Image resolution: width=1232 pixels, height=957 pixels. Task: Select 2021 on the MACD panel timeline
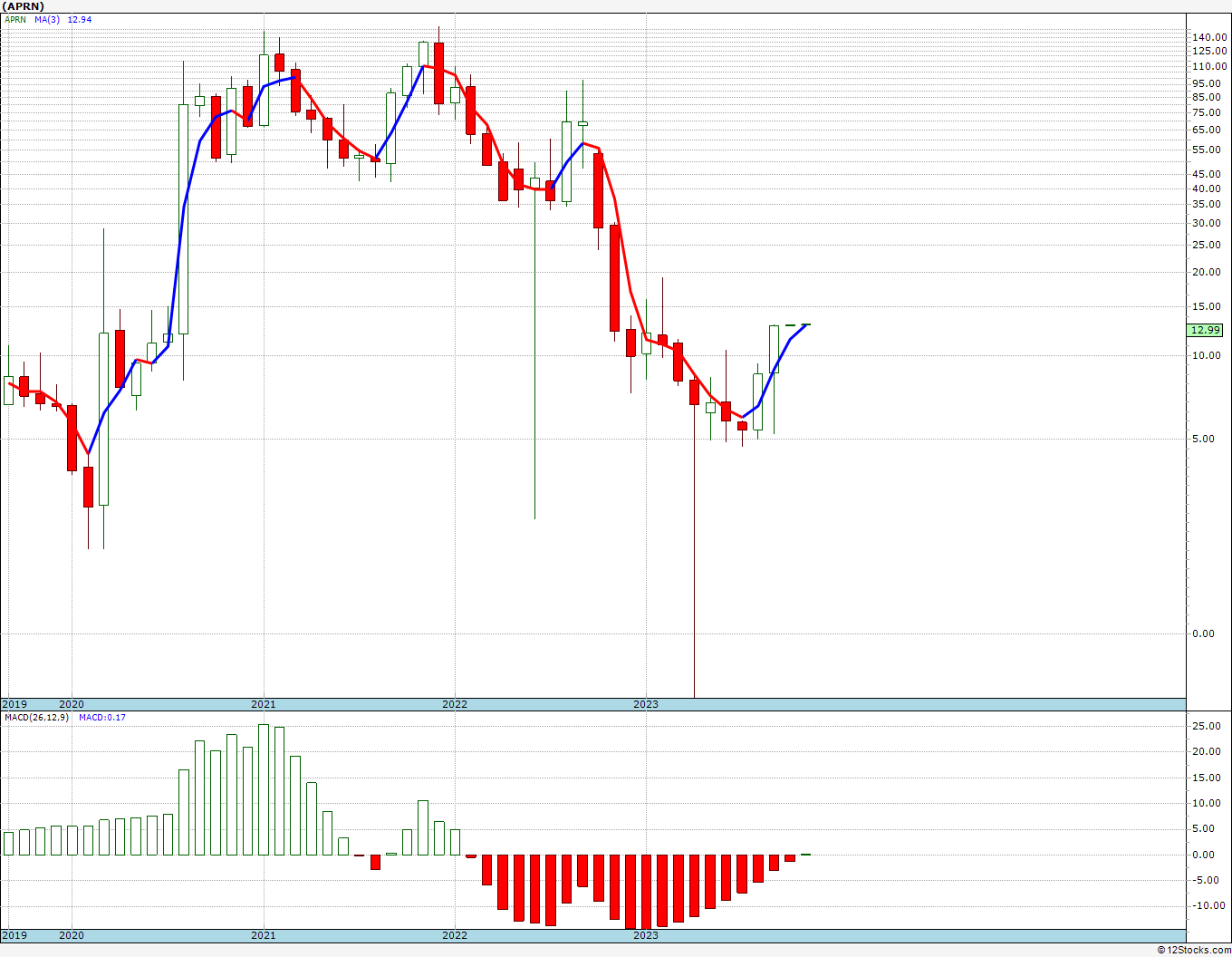264,935
